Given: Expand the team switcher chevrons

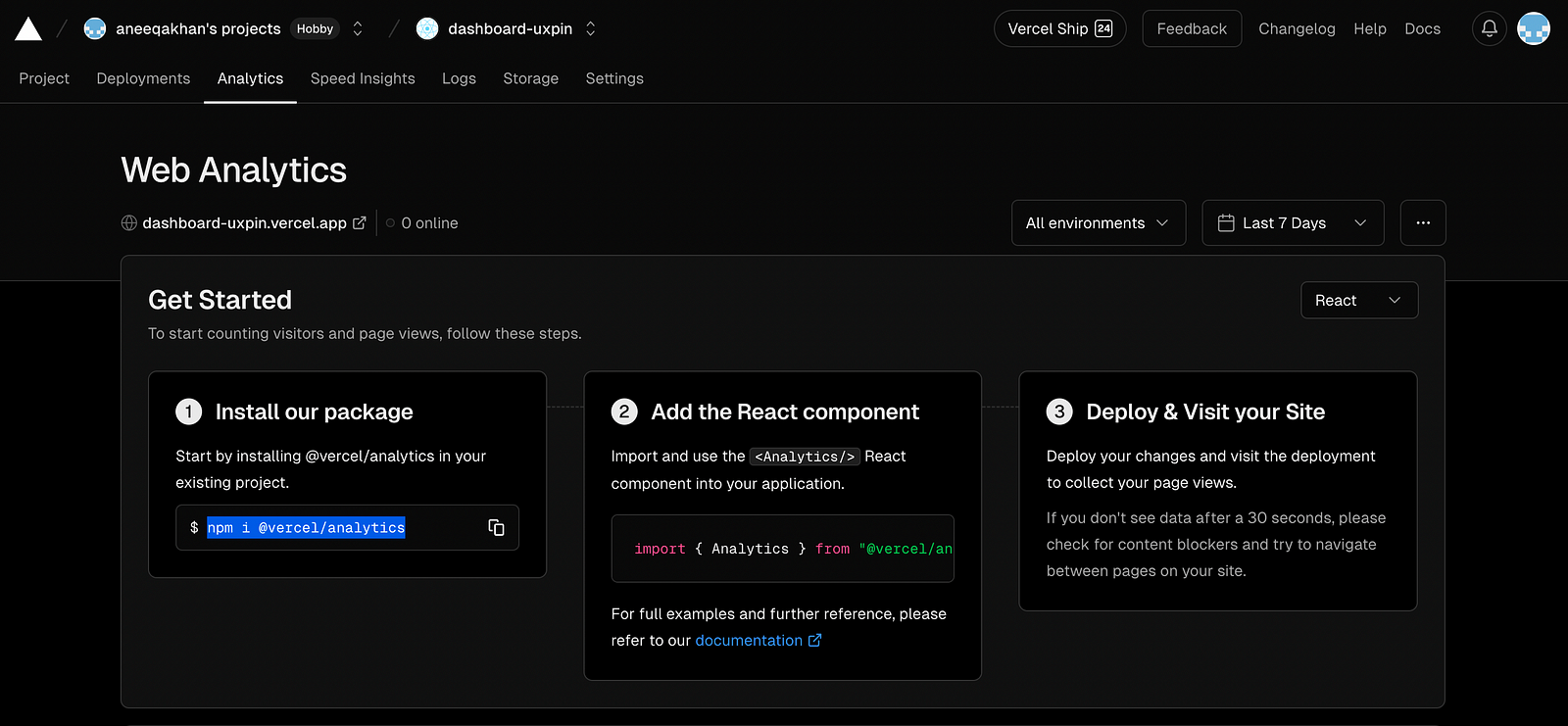Looking at the screenshot, I should click(x=358, y=28).
